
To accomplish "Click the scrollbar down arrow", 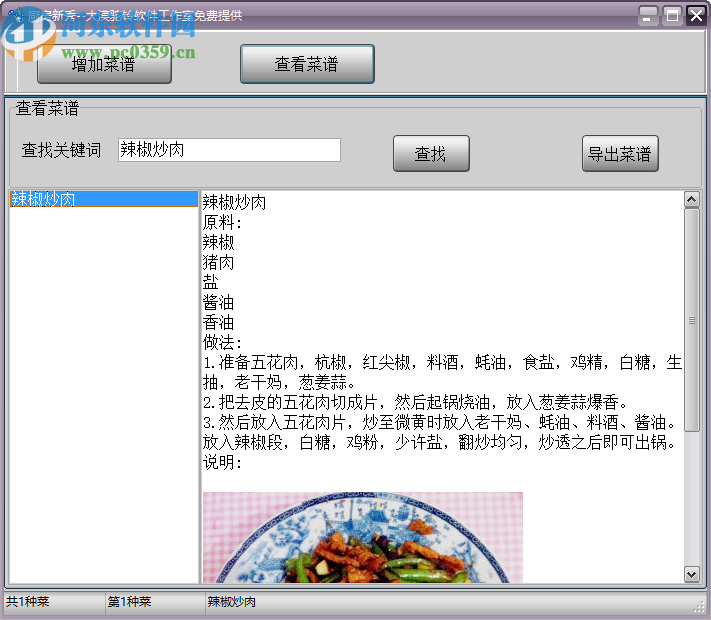I will click(x=692, y=575).
